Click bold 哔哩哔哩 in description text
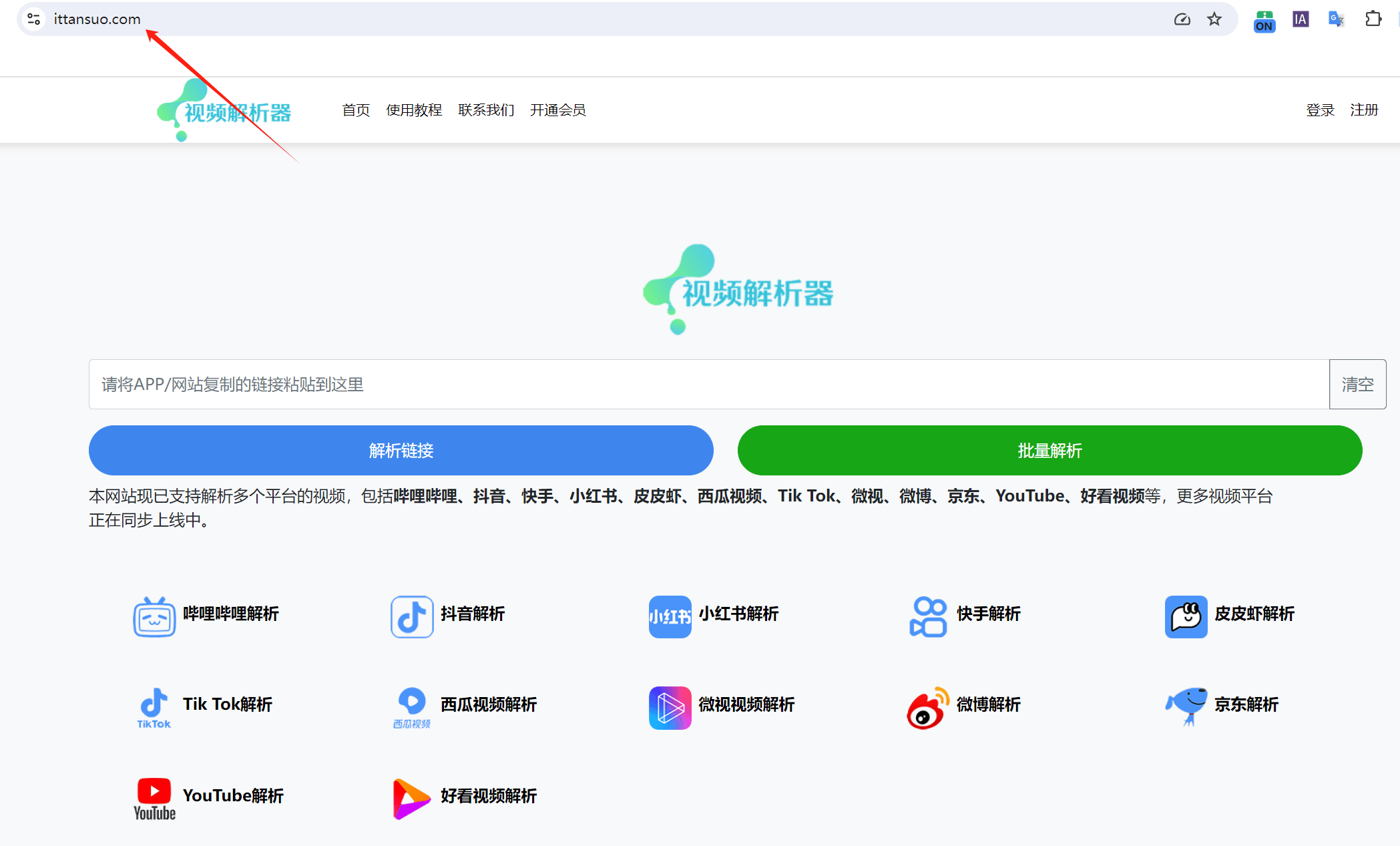Image resolution: width=1400 pixels, height=846 pixels. [x=425, y=496]
